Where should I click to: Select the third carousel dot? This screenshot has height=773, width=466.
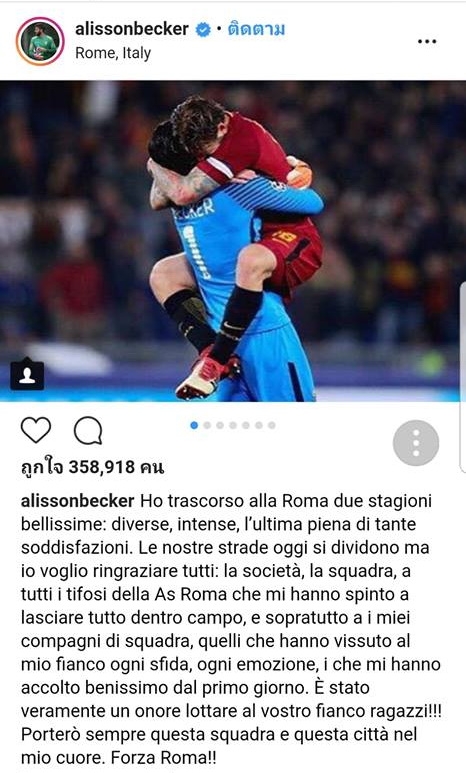tap(220, 425)
